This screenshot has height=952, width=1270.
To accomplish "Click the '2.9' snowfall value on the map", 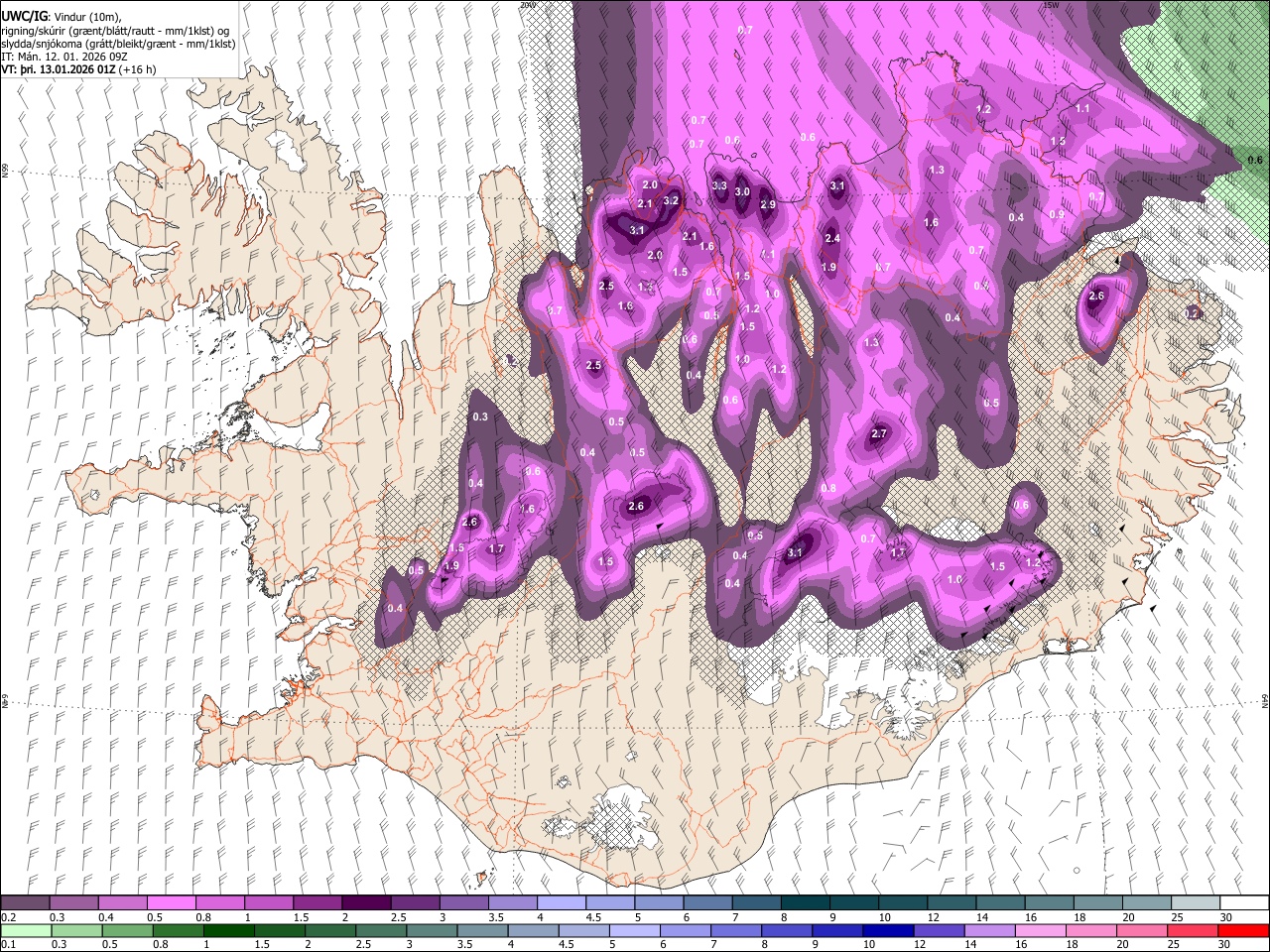I will [x=768, y=204].
